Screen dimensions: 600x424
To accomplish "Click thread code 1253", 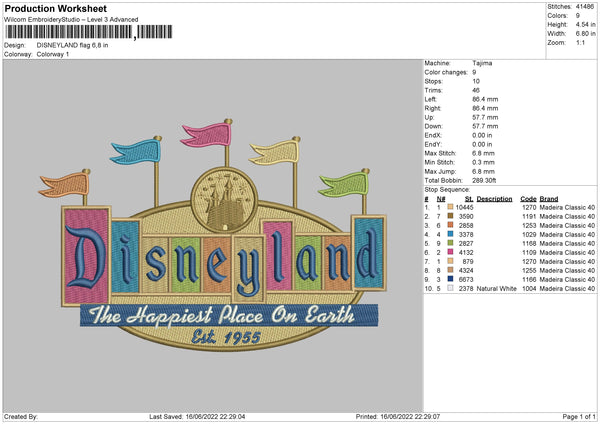I will pyautogui.click(x=529, y=225).
